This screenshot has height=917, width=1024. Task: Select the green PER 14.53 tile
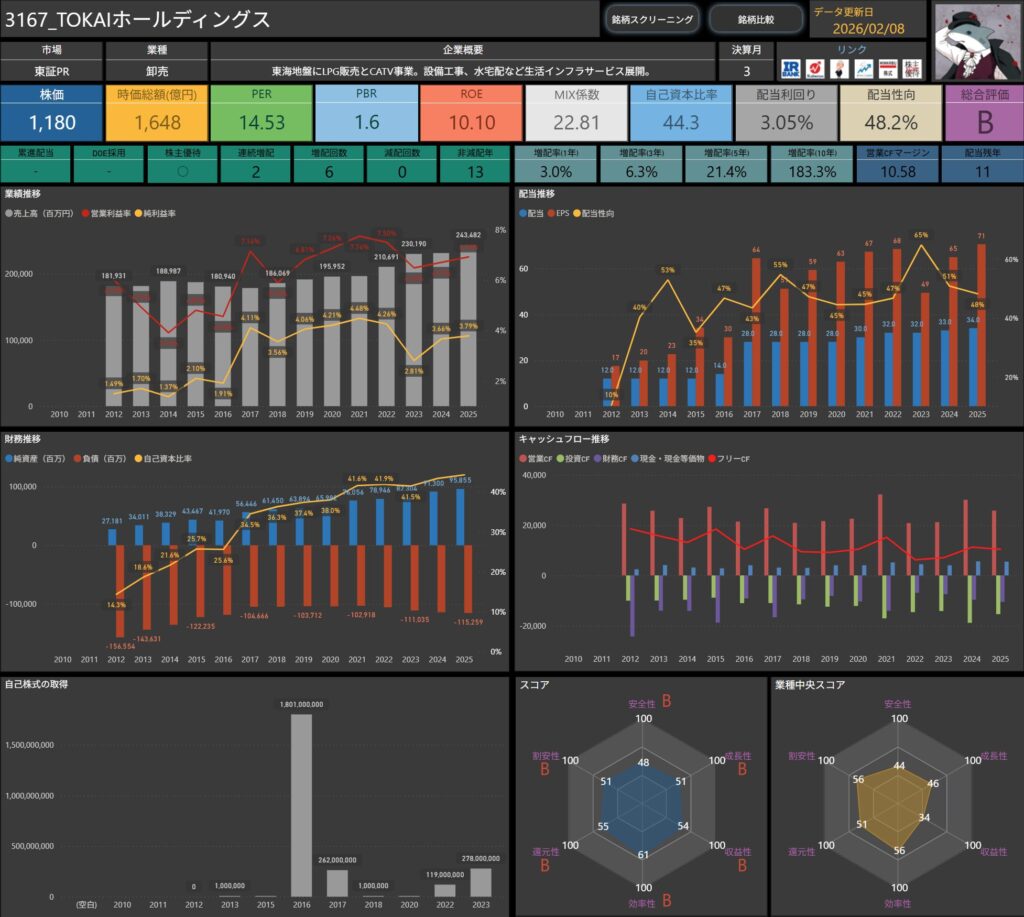point(261,113)
